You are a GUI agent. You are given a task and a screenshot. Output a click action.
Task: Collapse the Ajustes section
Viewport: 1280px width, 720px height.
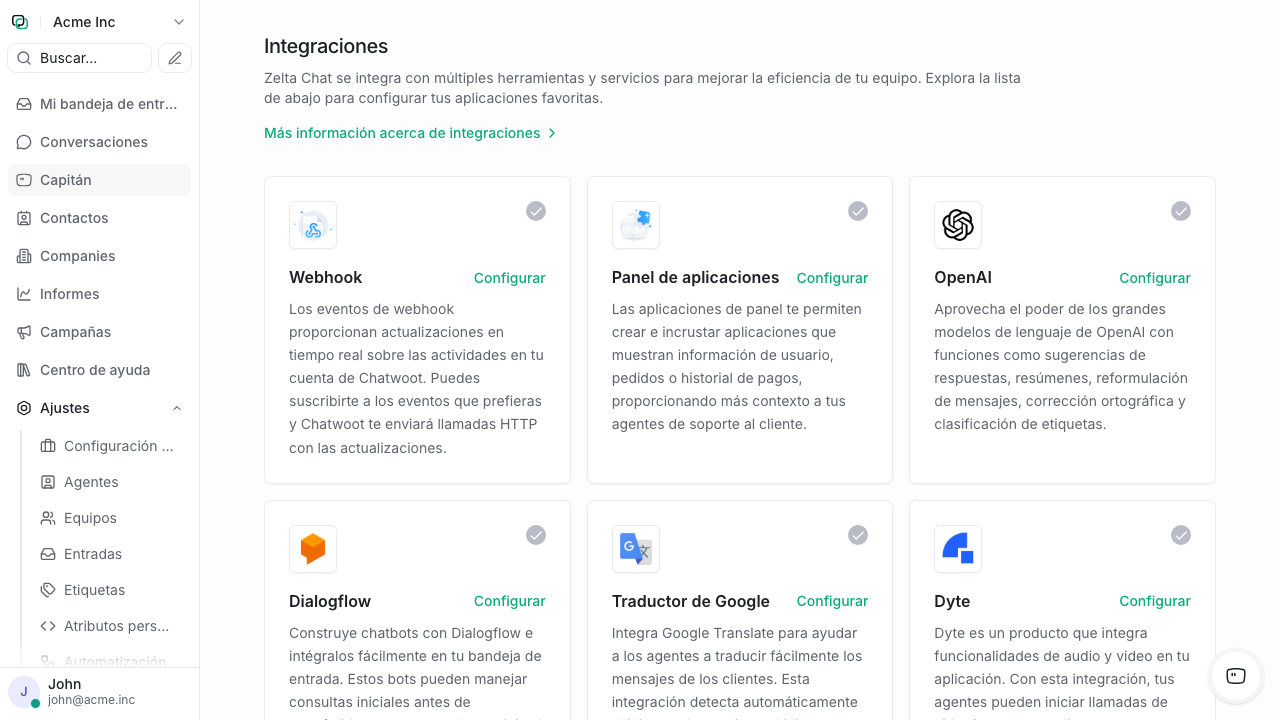176,408
